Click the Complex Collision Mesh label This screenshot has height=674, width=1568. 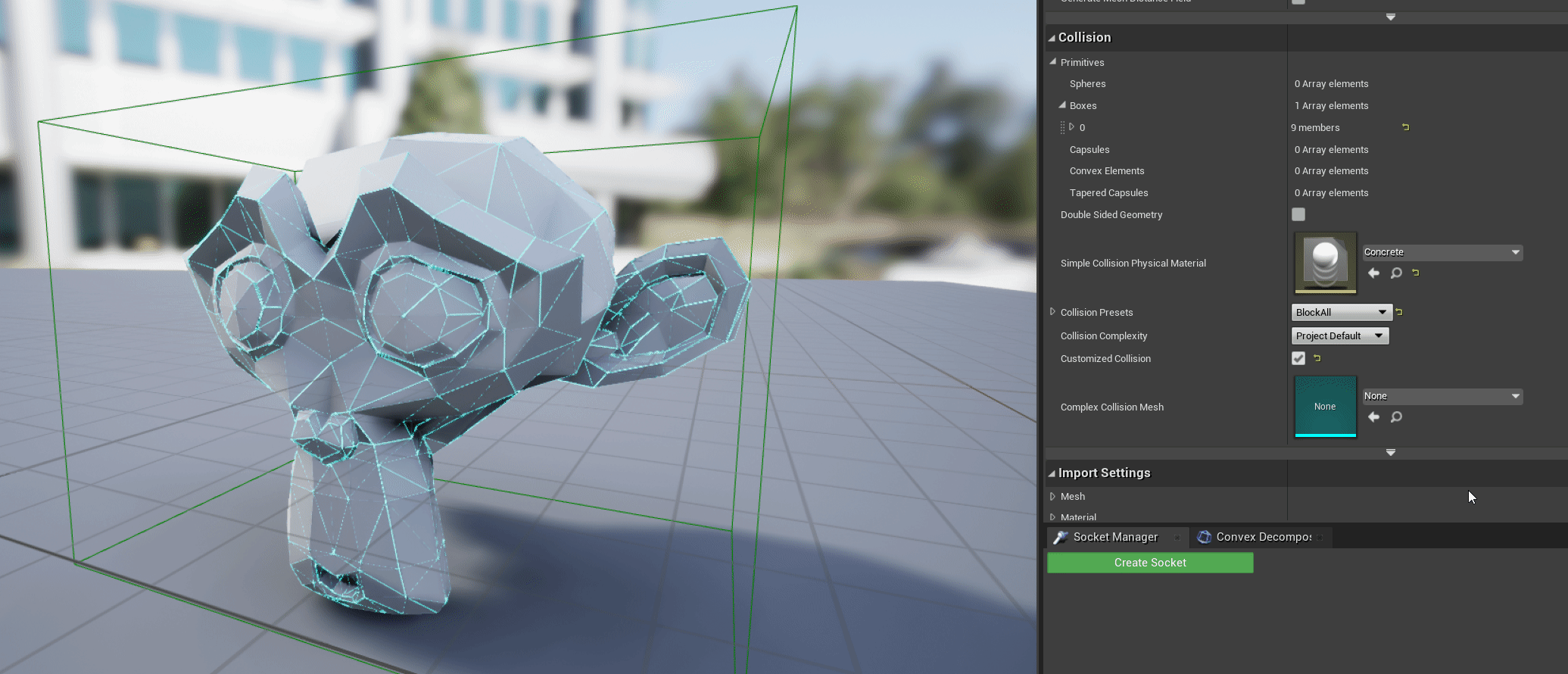(x=1112, y=407)
